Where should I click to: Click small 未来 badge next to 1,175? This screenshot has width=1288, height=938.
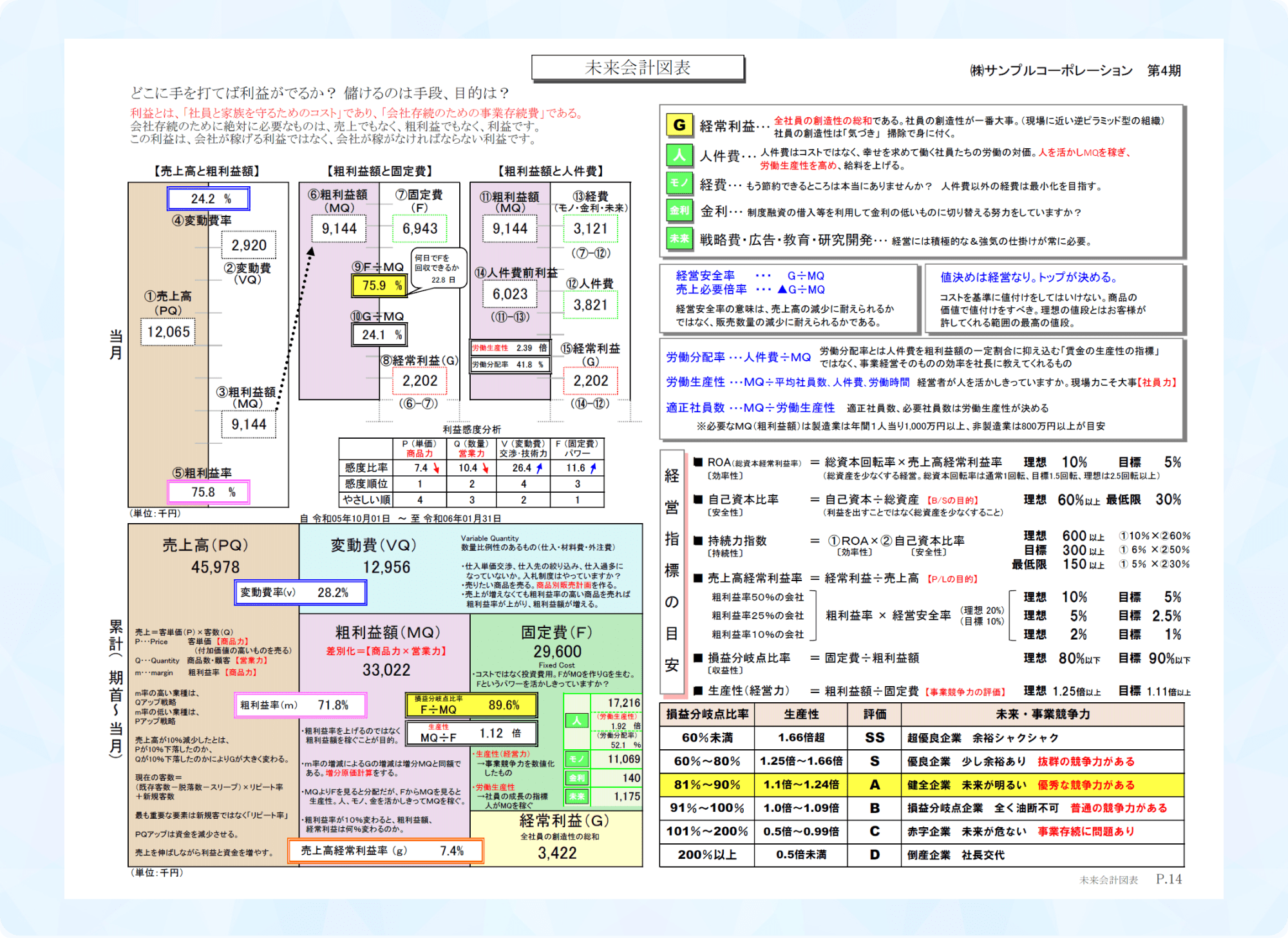click(577, 797)
